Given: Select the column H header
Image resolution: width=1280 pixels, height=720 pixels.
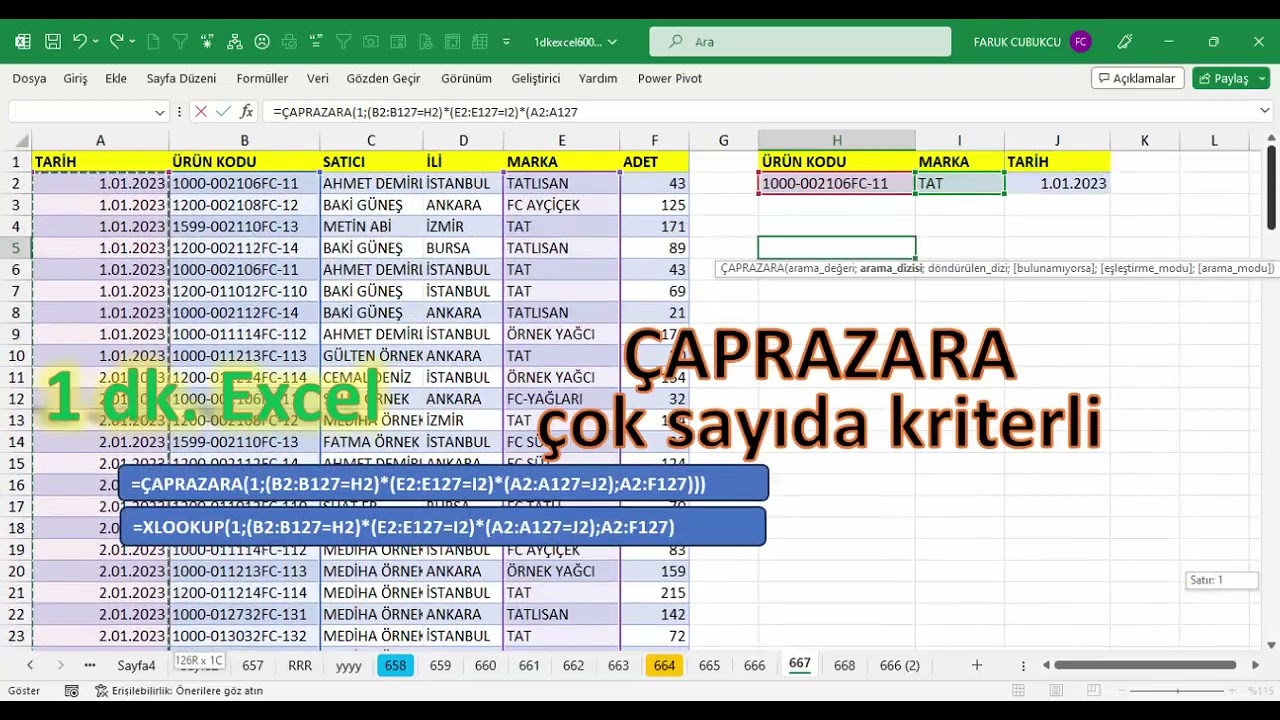Looking at the screenshot, I should 837,140.
